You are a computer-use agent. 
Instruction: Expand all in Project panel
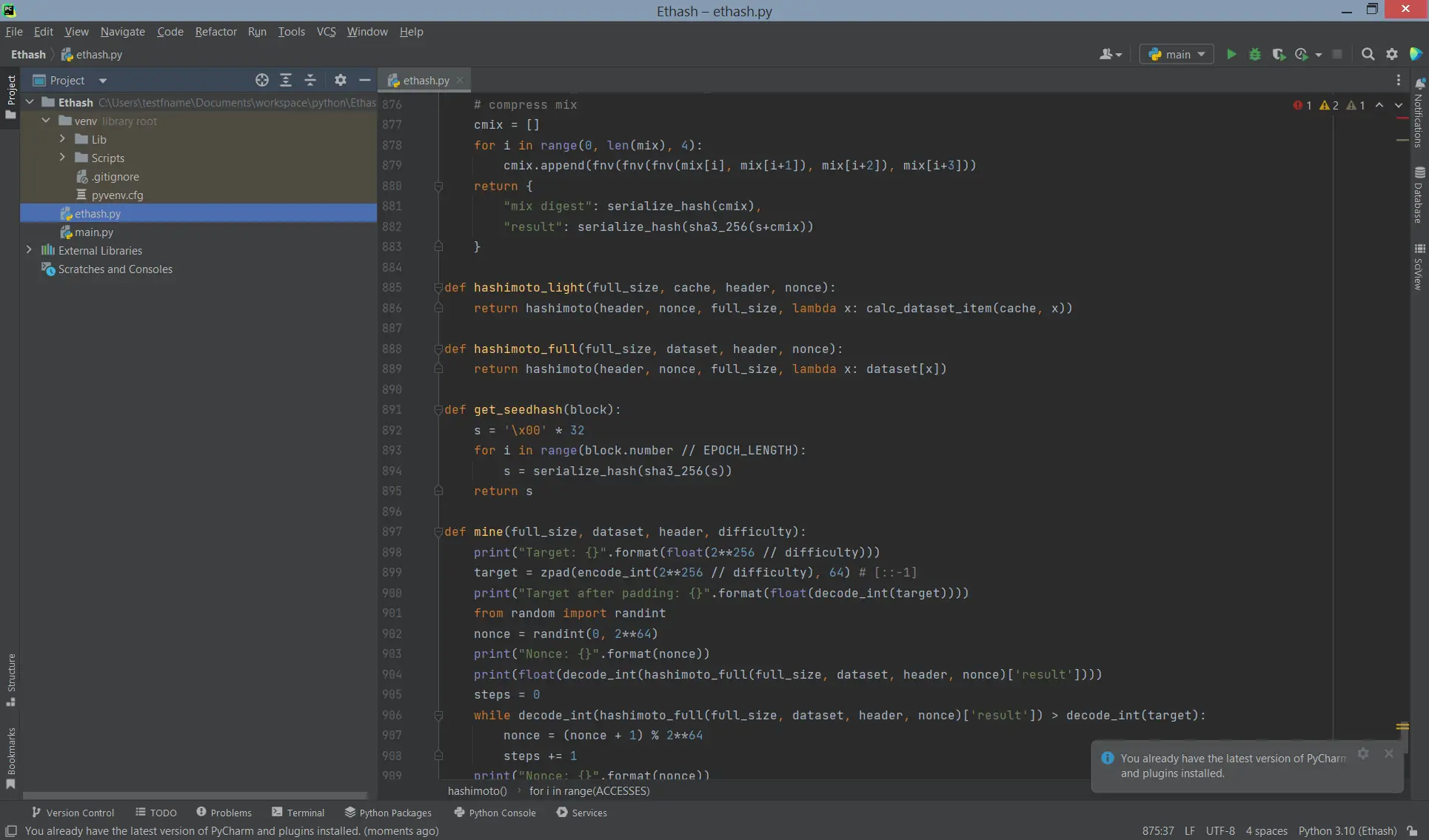coord(286,80)
